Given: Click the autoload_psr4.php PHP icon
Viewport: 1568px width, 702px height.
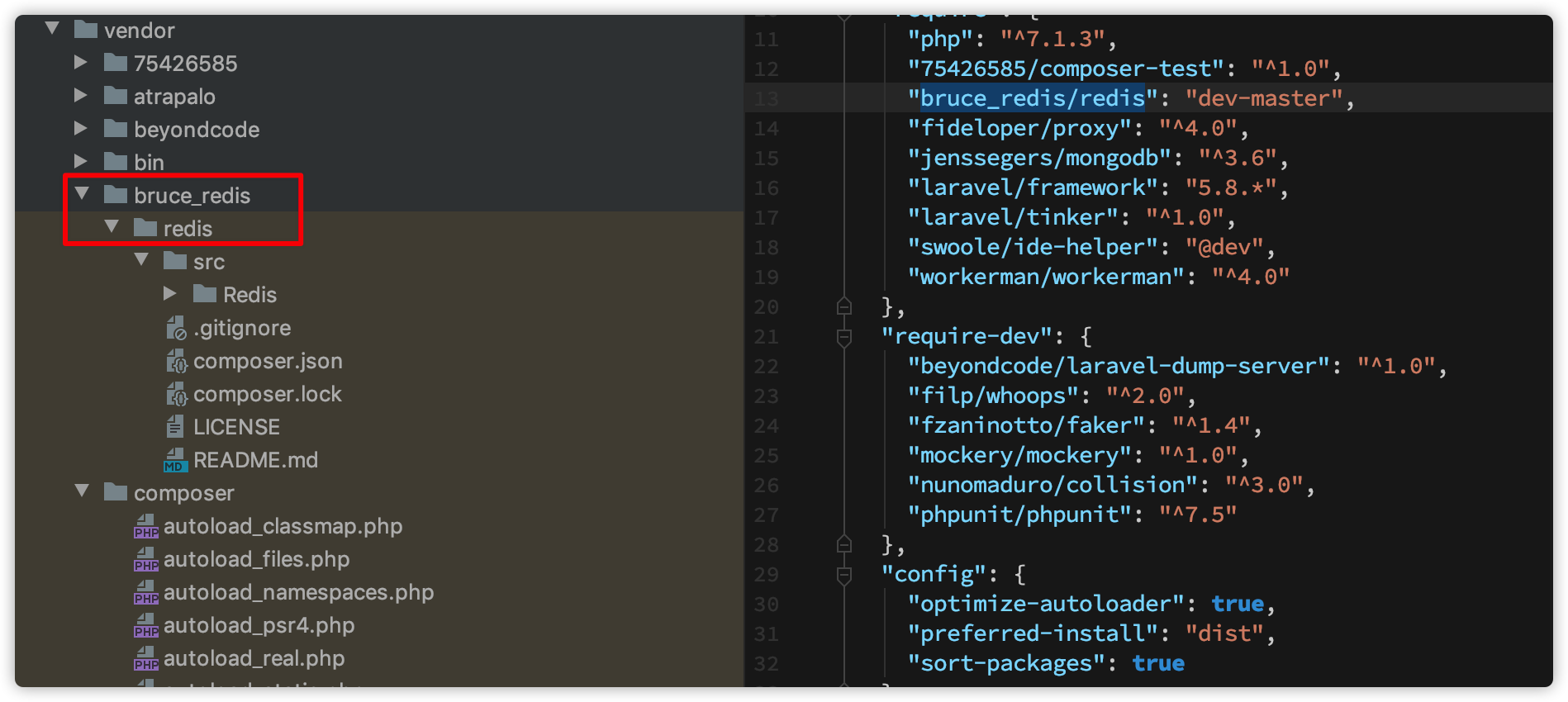Looking at the screenshot, I should (146, 625).
